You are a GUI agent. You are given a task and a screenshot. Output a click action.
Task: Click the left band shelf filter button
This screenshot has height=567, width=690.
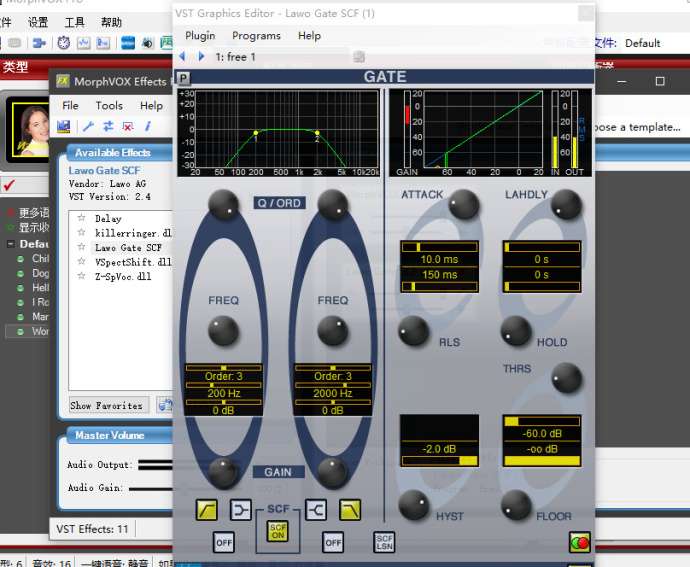(x=241, y=510)
